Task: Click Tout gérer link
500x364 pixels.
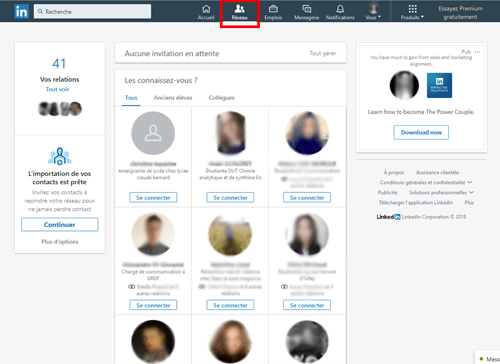Action: pos(323,53)
